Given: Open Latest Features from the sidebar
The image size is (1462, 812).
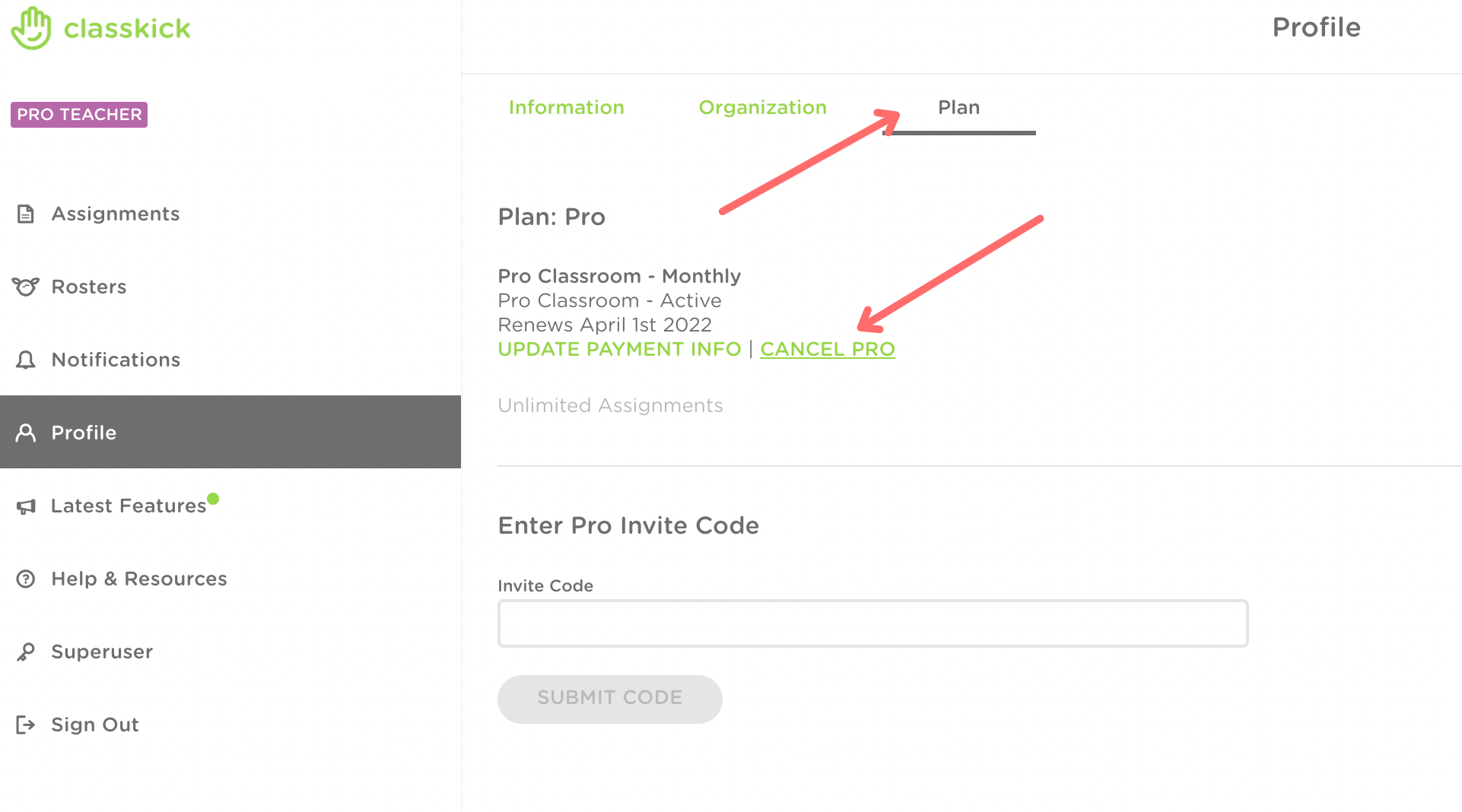Looking at the screenshot, I should tap(129, 506).
